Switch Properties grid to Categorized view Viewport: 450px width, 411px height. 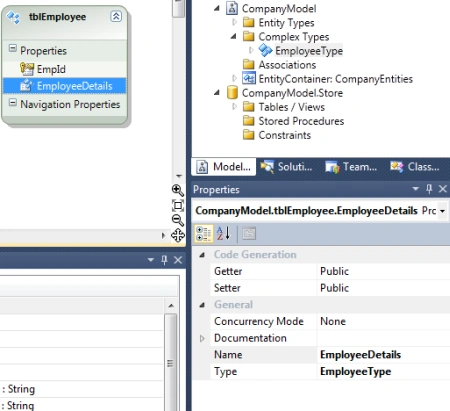(x=204, y=233)
